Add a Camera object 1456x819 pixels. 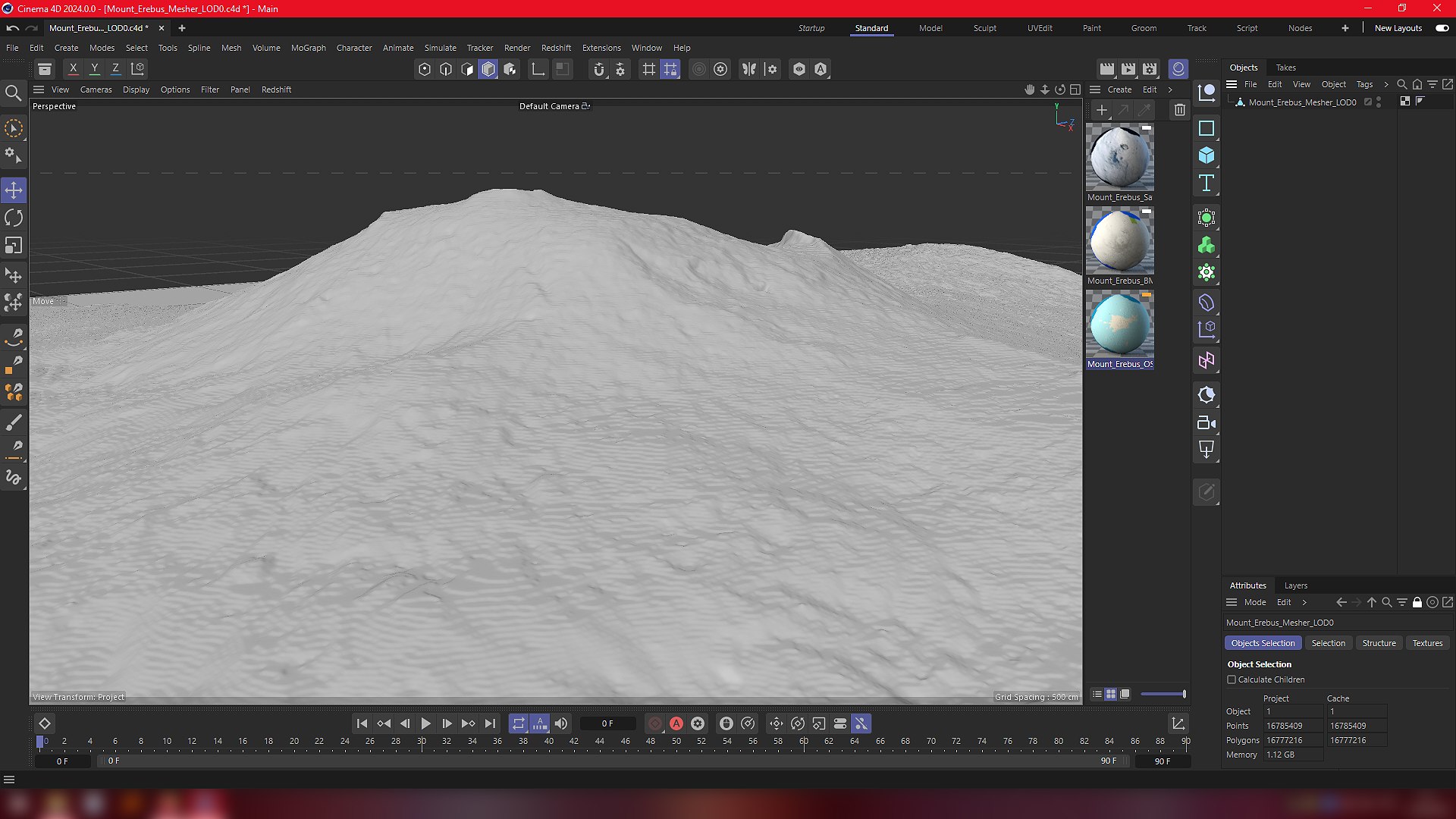[x=1206, y=423]
